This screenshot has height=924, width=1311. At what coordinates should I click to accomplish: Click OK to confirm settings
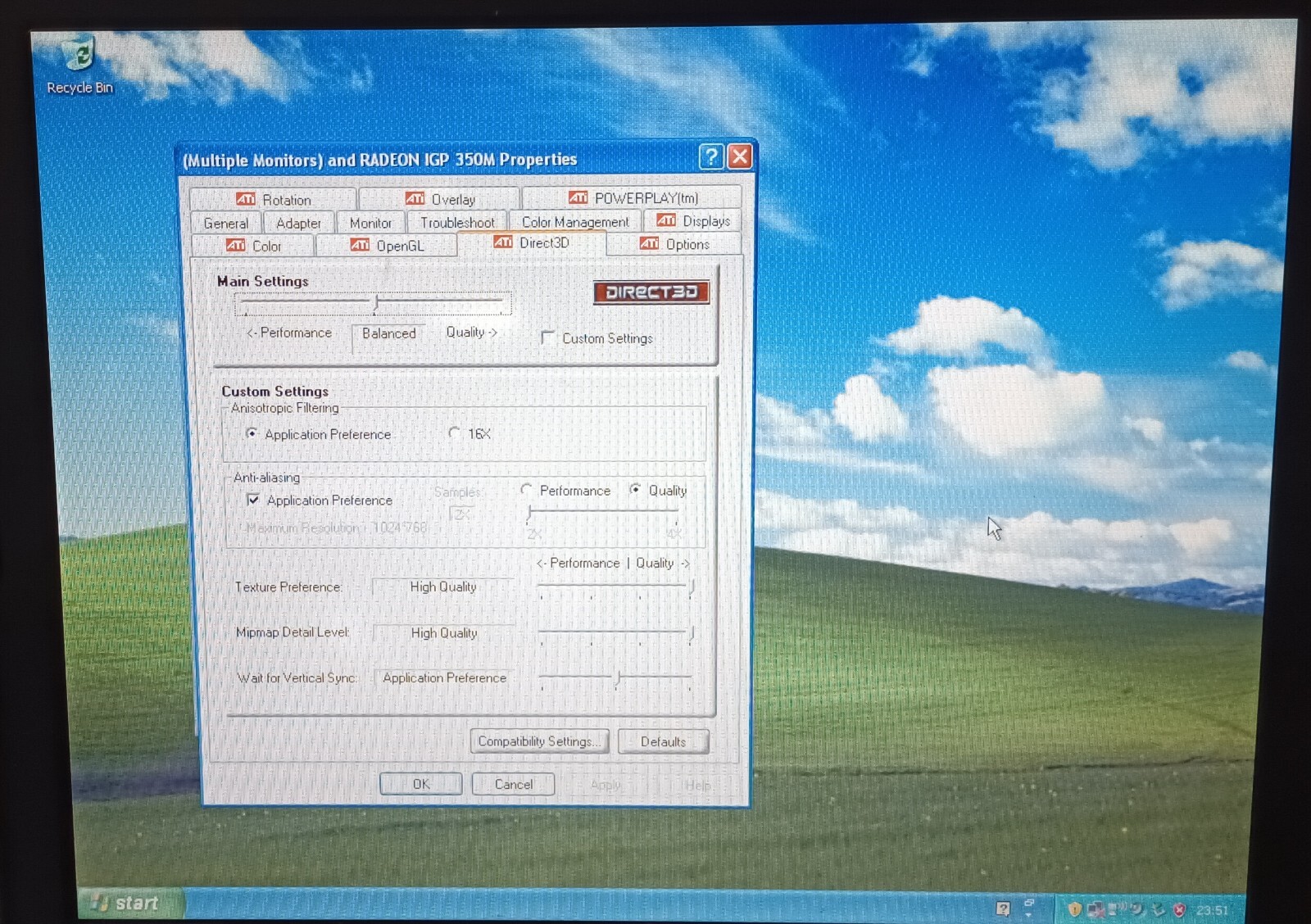point(421,784)
